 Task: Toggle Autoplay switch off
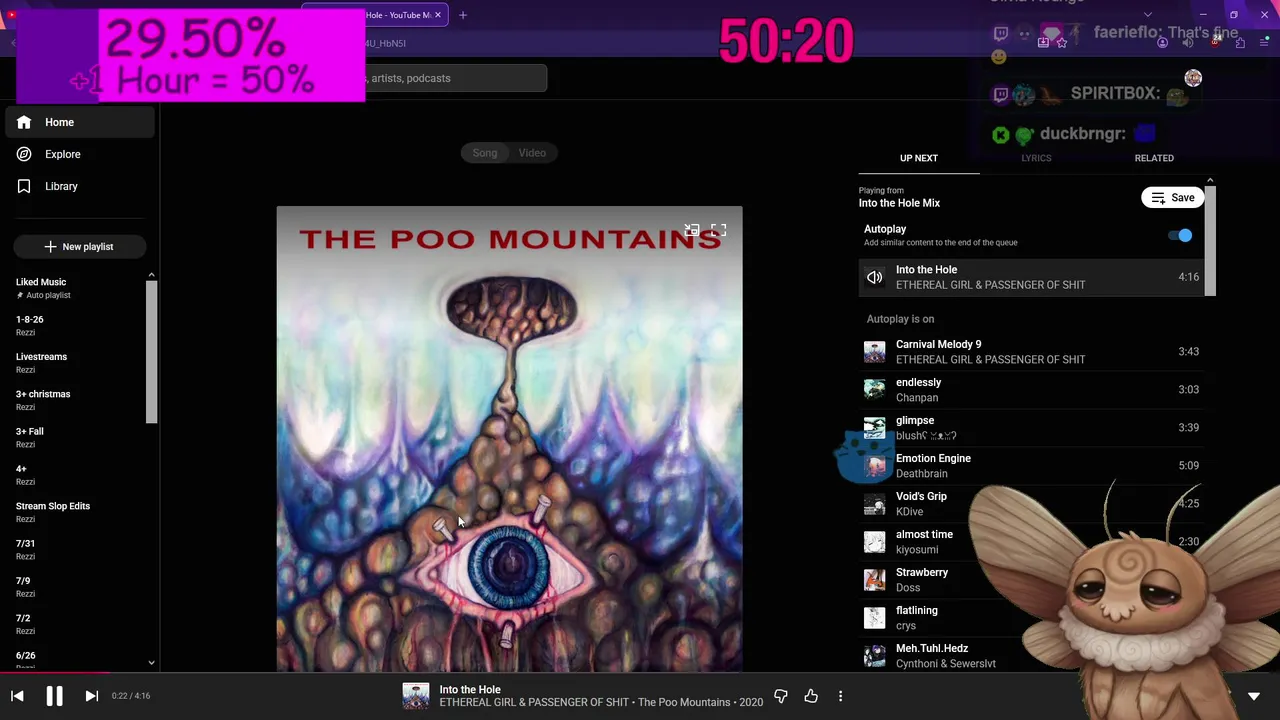click(1180, 236)
